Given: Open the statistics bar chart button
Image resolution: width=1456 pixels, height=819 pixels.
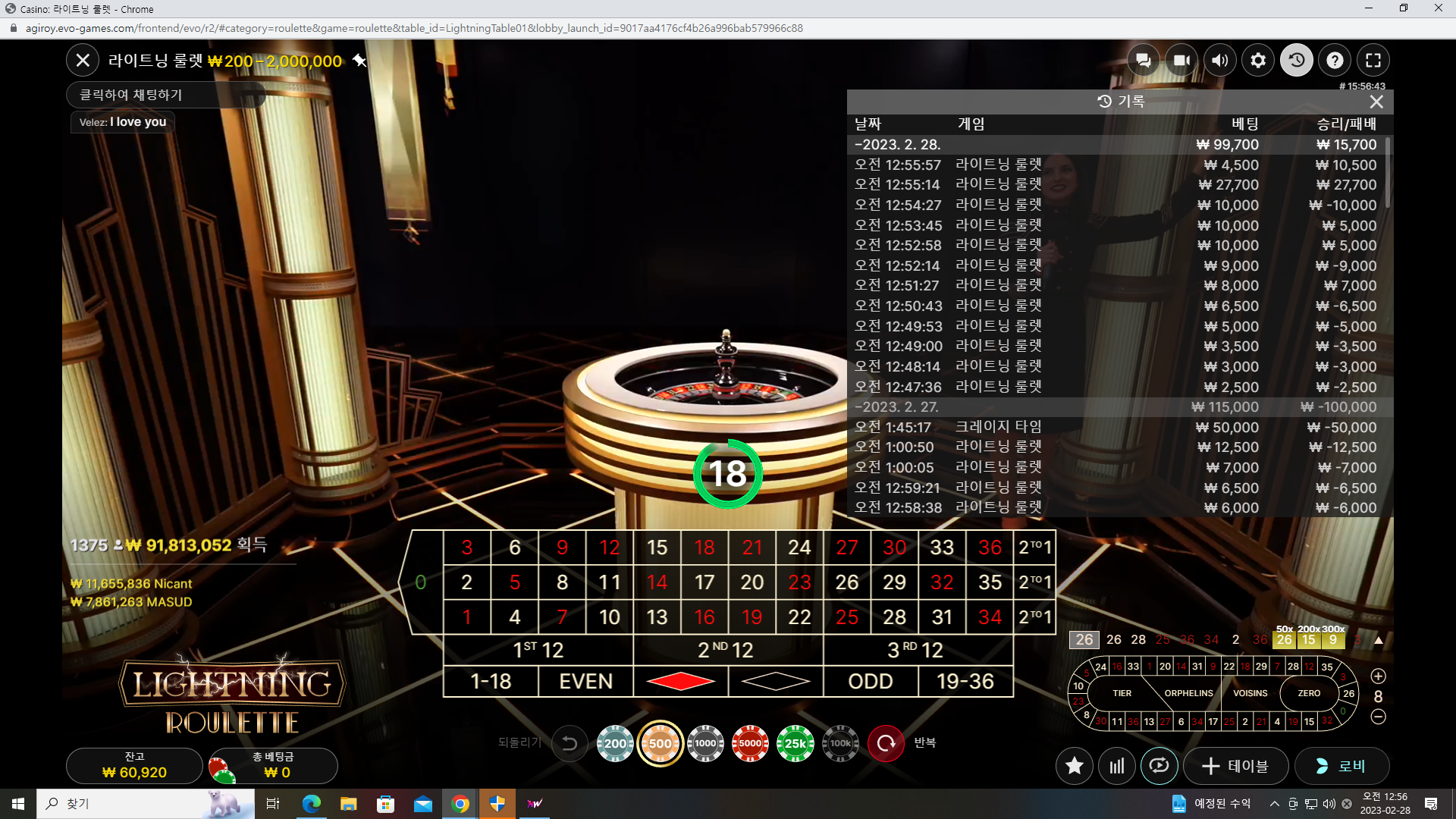Looking at the screenshot, I should [x=1117, y=766].
